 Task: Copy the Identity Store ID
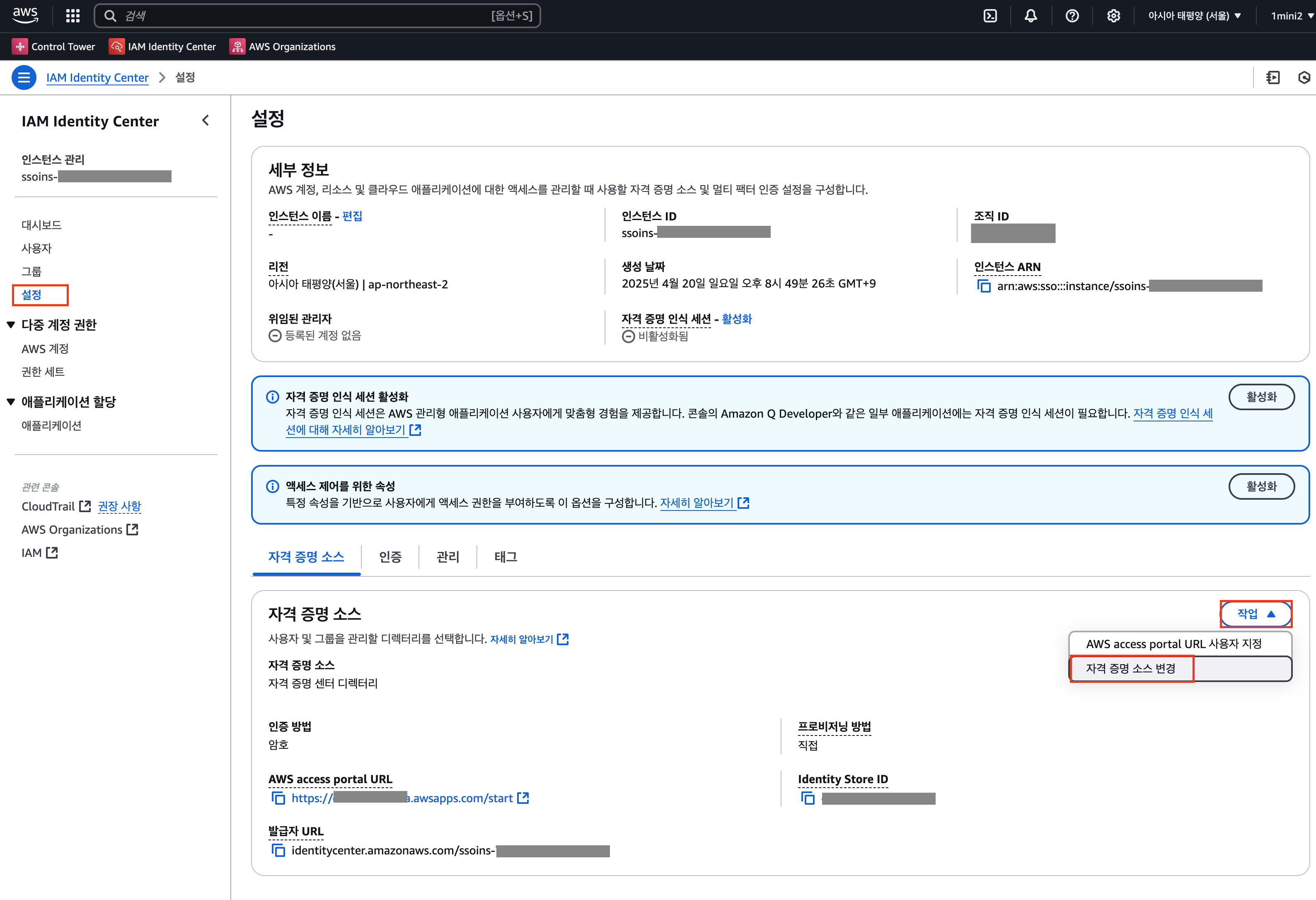[808, 798]
